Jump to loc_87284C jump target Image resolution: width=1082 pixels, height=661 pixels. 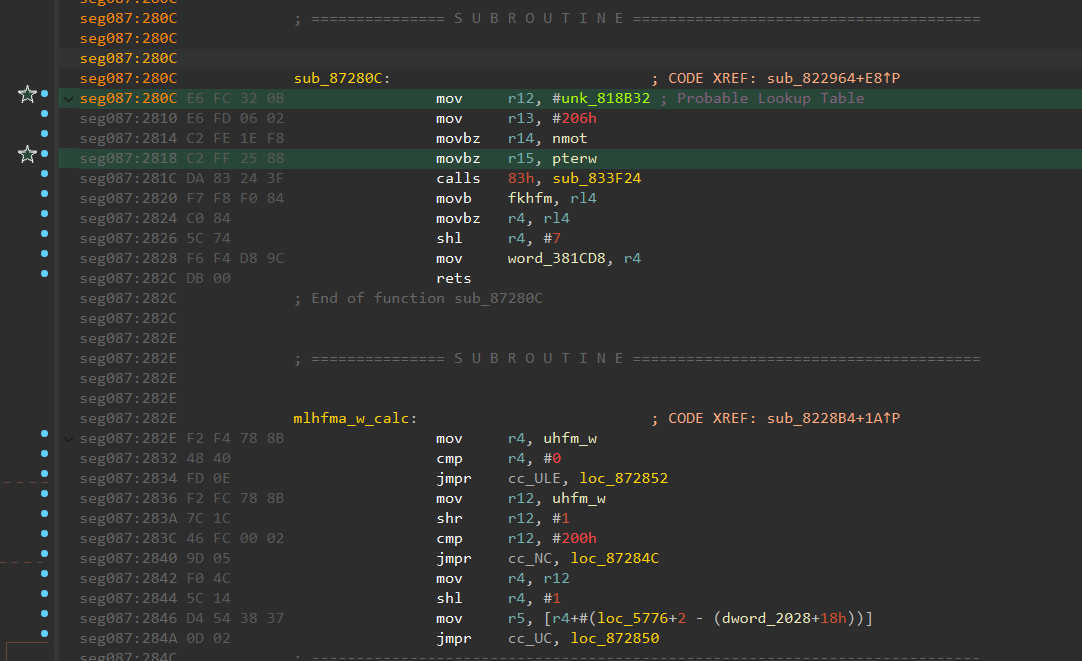click(x=615, y=558)
